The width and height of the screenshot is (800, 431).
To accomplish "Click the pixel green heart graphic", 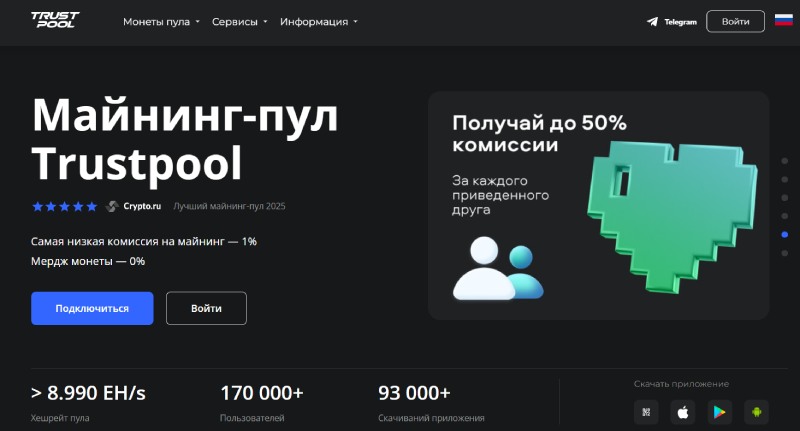I will [672, 217].
